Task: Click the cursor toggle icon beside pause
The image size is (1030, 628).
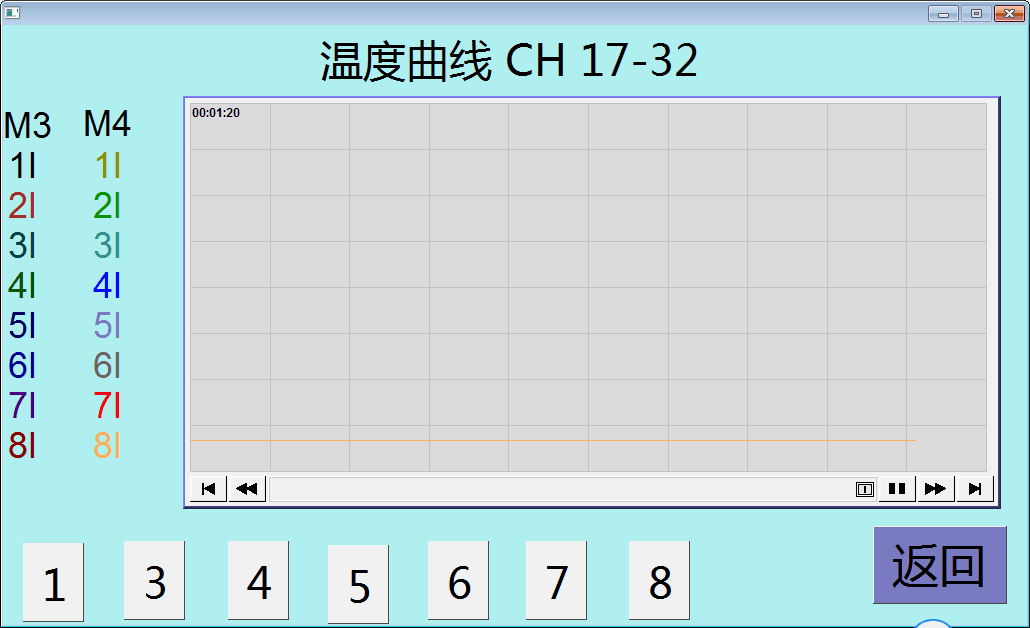Action: [x=865, y=489]
